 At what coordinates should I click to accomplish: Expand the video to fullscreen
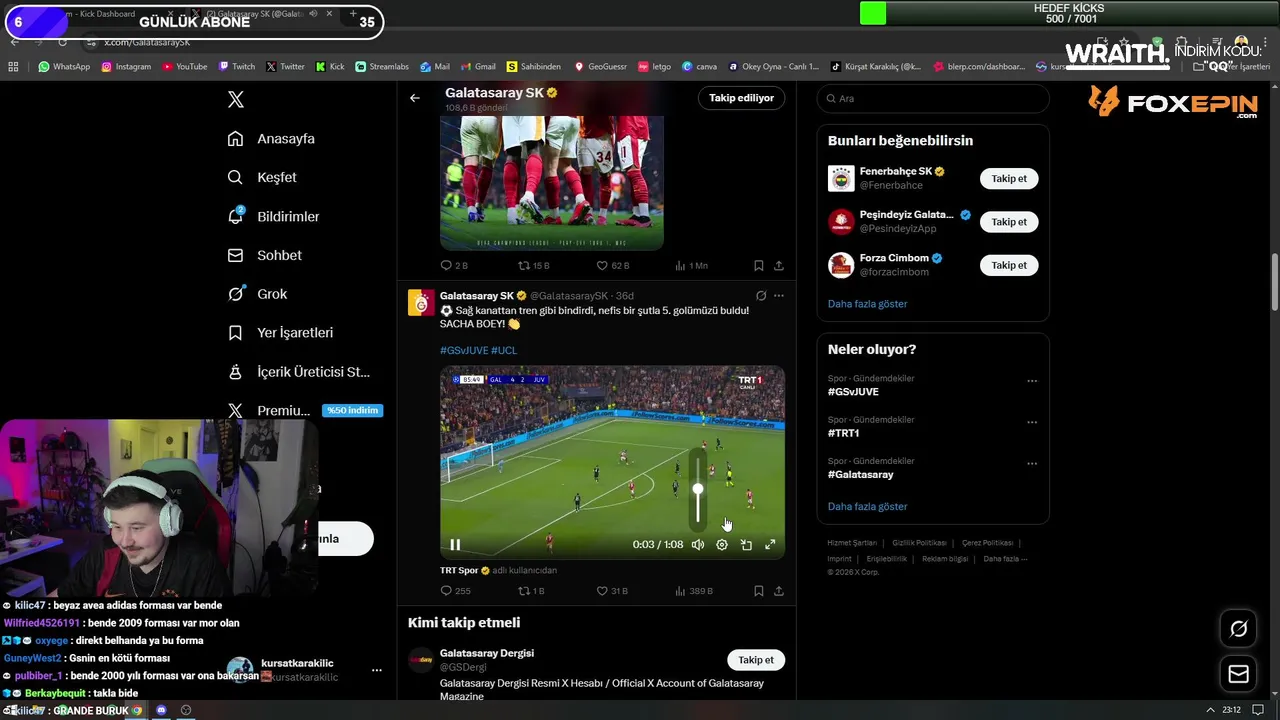[x=770, y=545]
